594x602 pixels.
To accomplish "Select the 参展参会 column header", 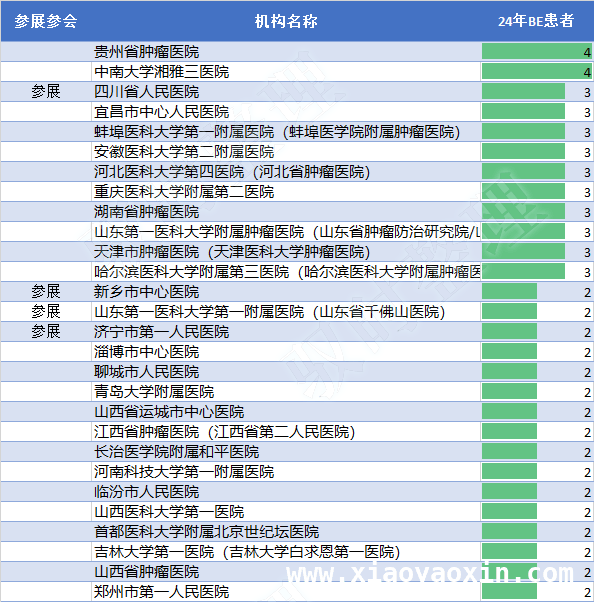I will [46, 21].
